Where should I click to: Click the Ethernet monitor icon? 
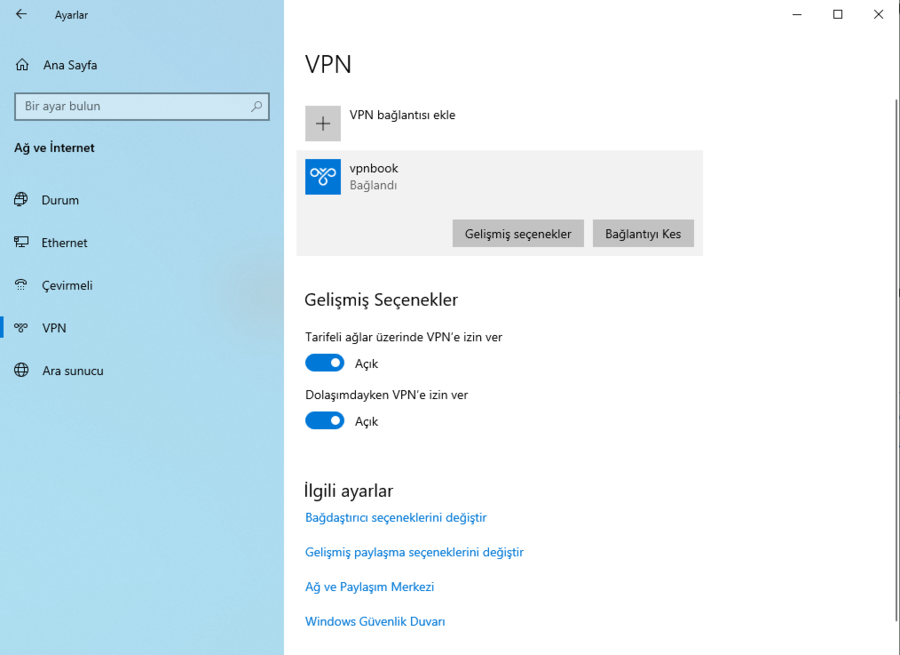21,243
